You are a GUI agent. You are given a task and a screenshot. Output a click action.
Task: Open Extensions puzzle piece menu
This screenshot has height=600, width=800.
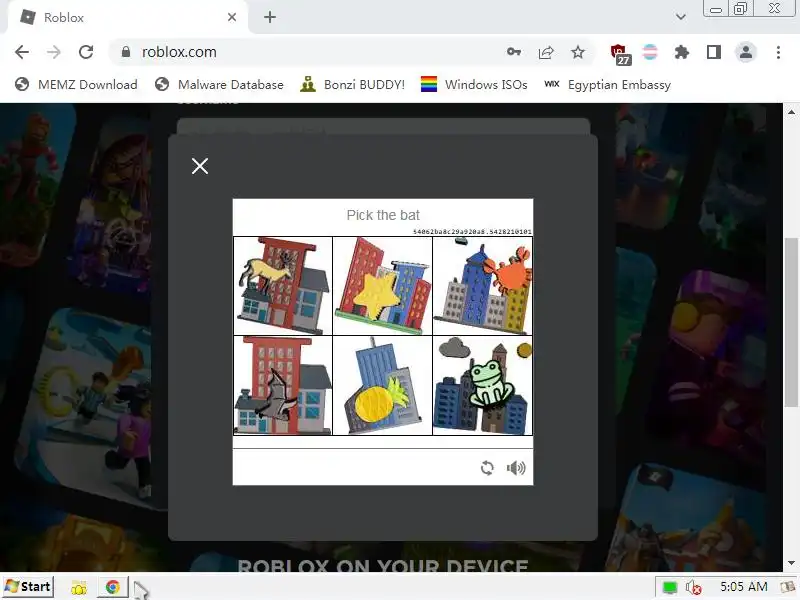click(x=682, y=52)
